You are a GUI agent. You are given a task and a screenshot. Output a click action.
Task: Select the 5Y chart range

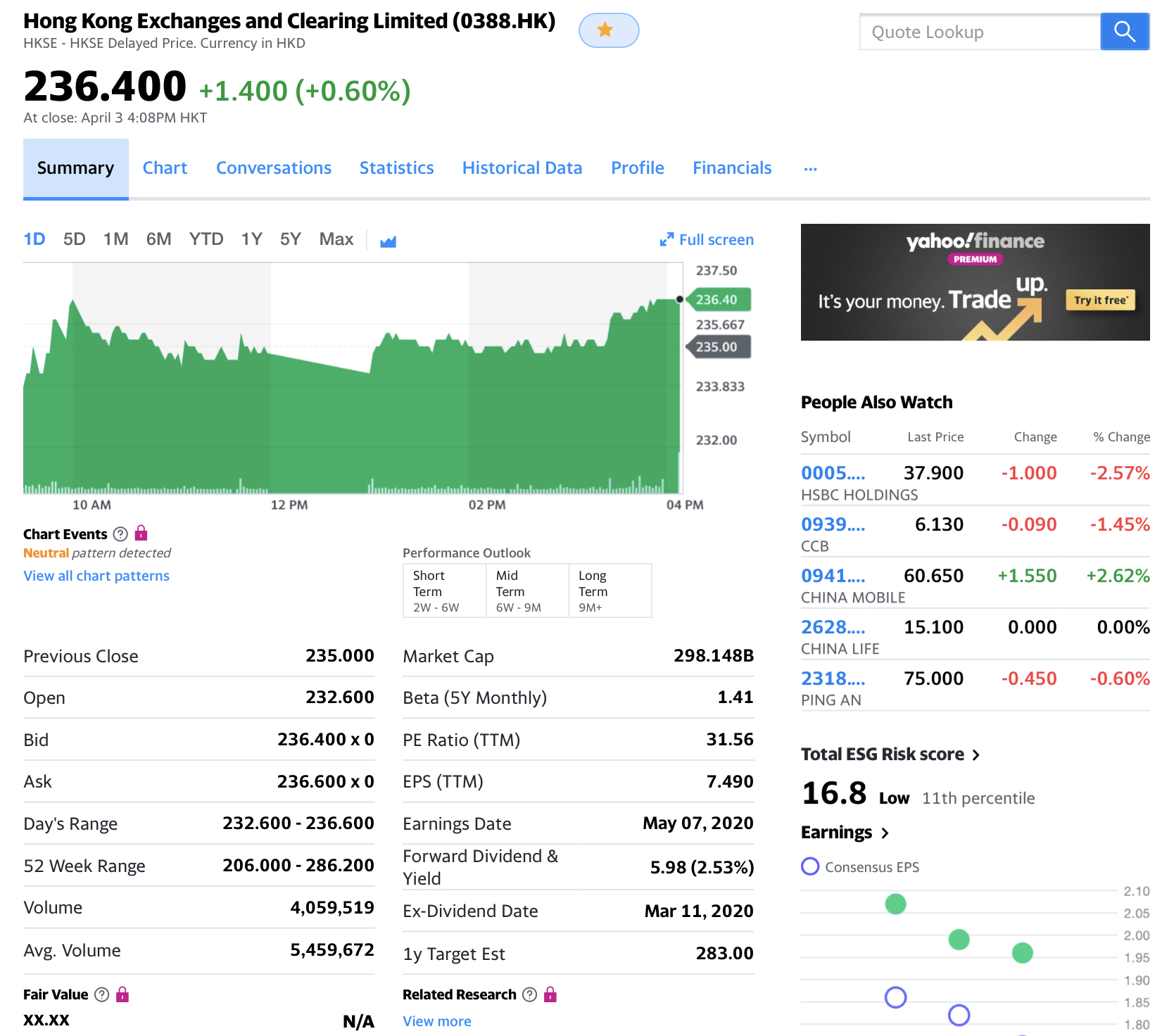291,239
